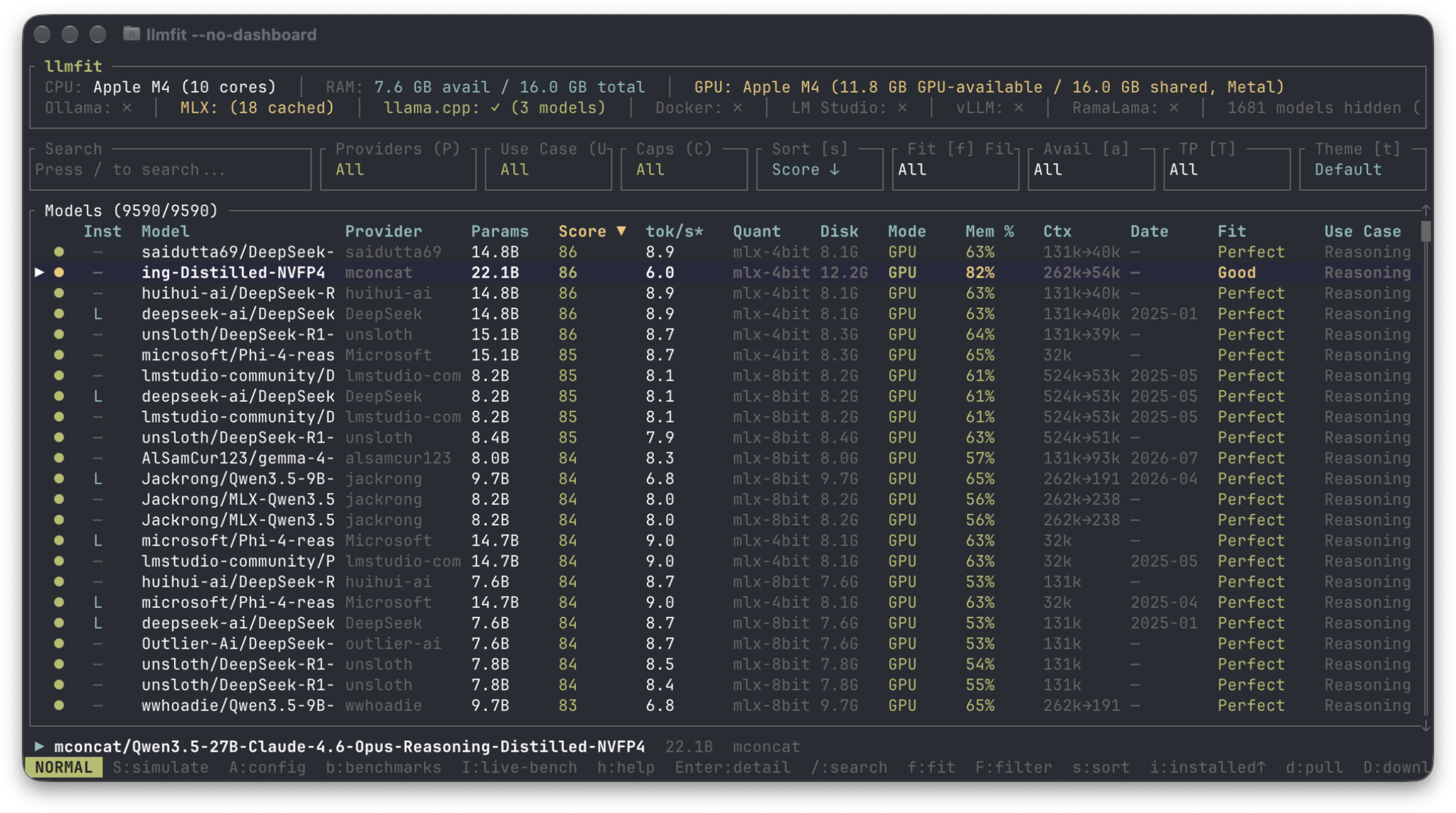Image resolution: width=1456 pixels, height=813 pixels.
Task: Click 'MLX: (18 cached)' in the header
Action: pyautogui.click(x=257, y=108)
